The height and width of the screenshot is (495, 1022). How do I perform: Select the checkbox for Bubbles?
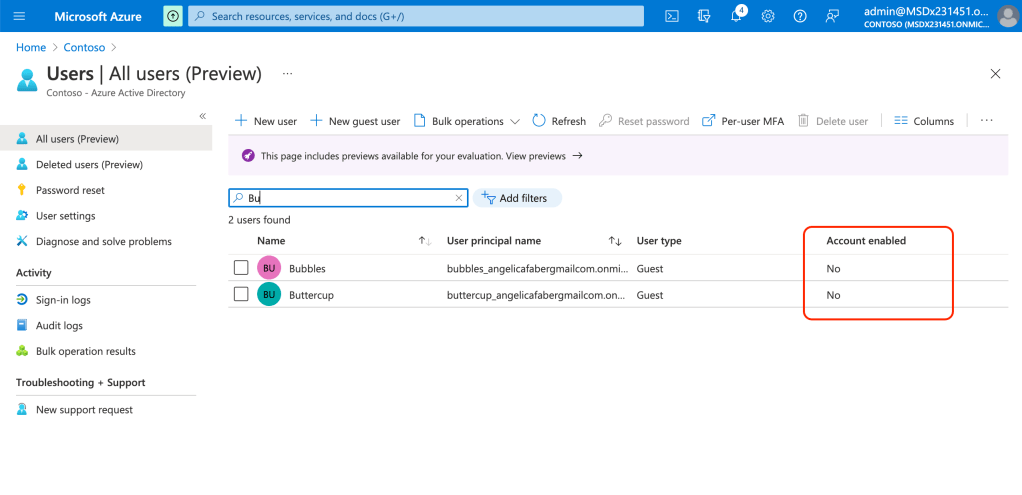click(241, 268)
